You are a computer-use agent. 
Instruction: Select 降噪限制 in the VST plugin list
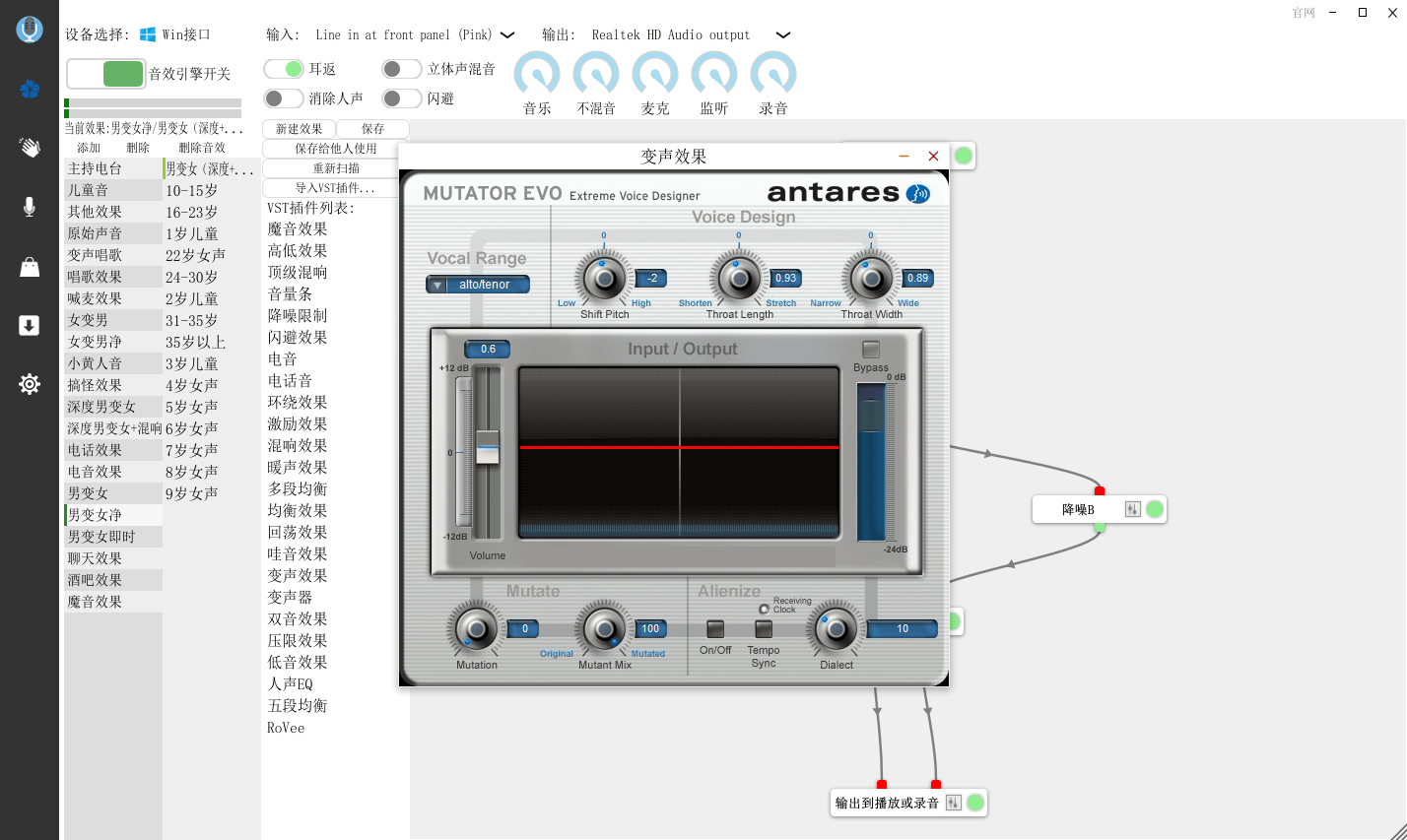tap(297, 316)
